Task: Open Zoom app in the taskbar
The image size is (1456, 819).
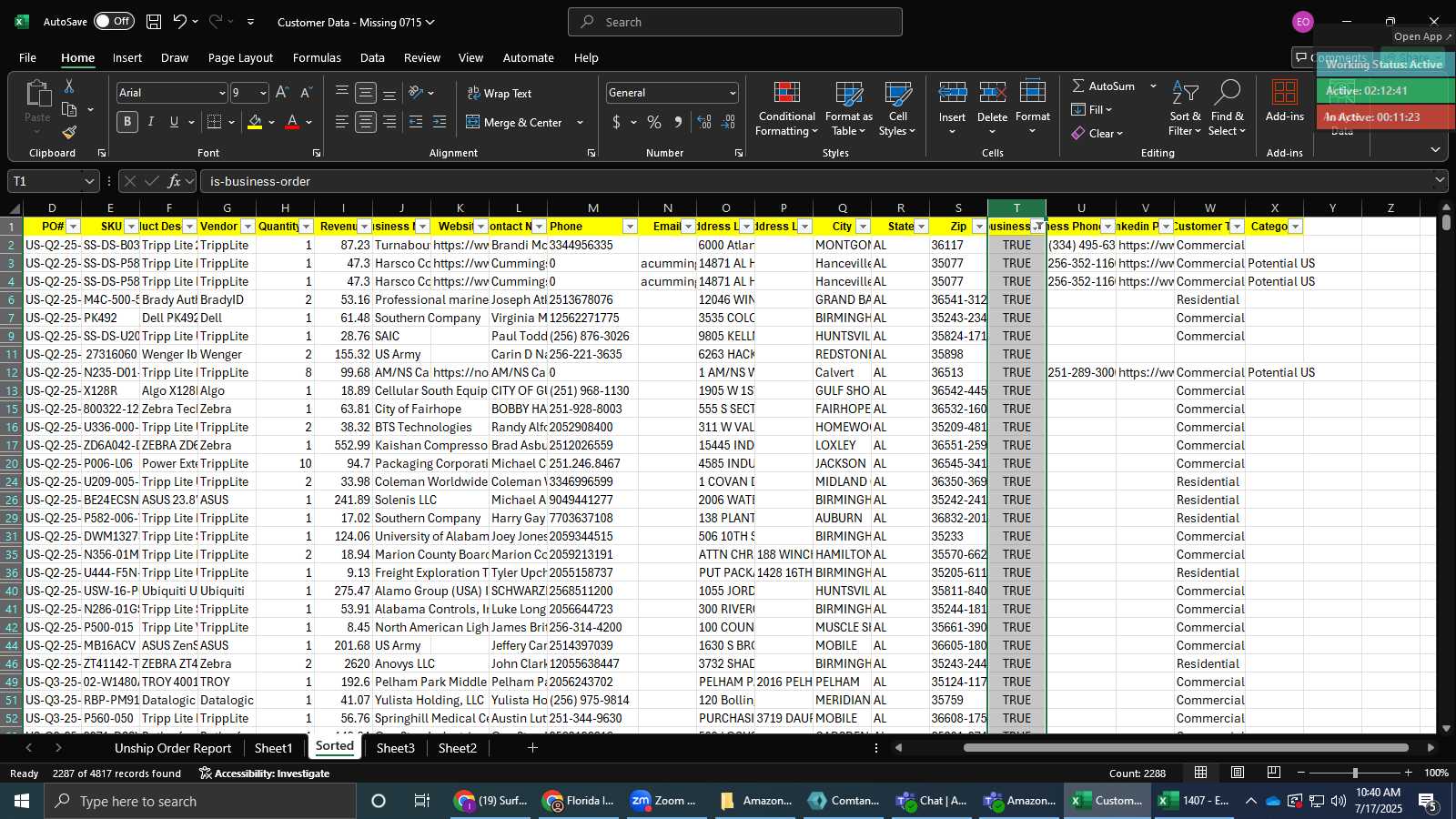Action: coord(662,801)
